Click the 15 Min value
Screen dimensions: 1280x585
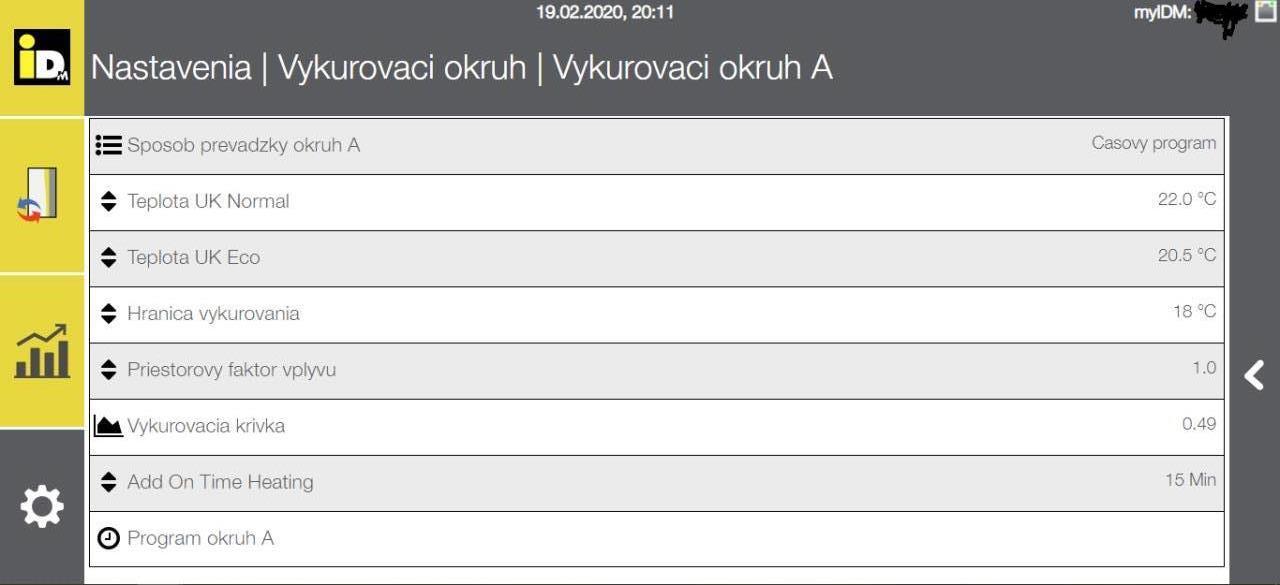click(x=1191, y=480)
